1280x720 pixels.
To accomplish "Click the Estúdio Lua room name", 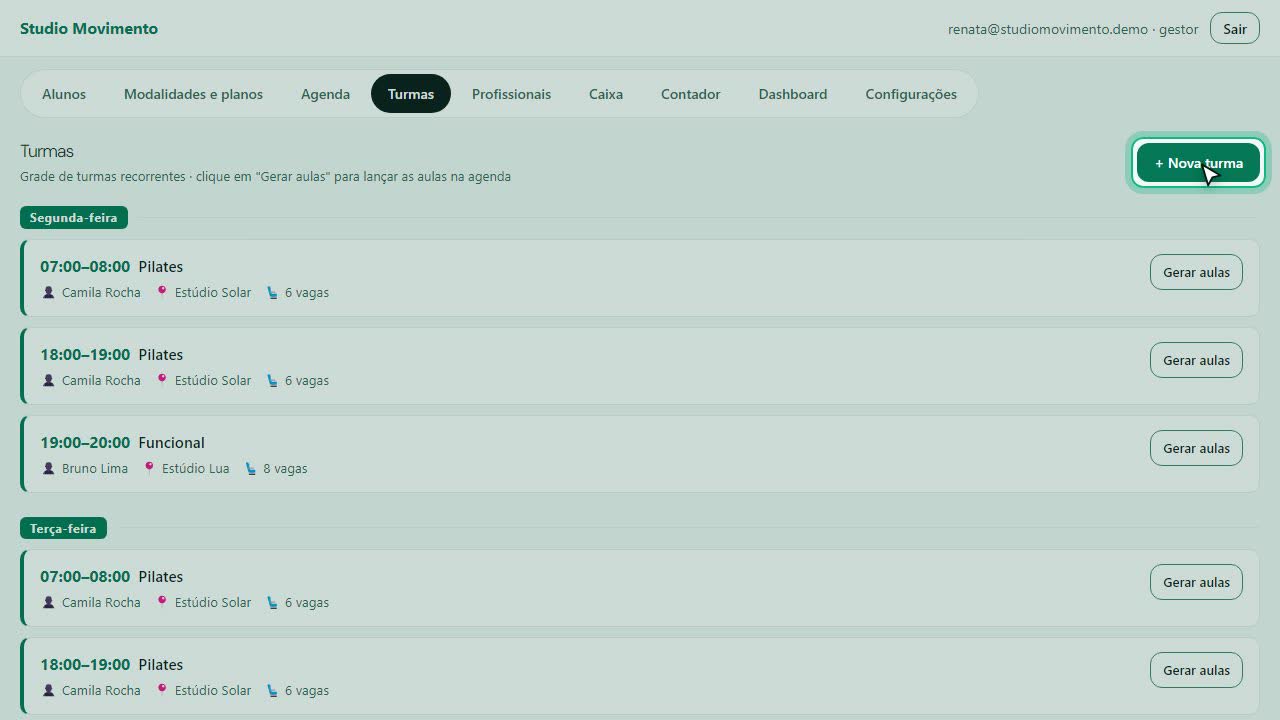I will coord(196,469).
